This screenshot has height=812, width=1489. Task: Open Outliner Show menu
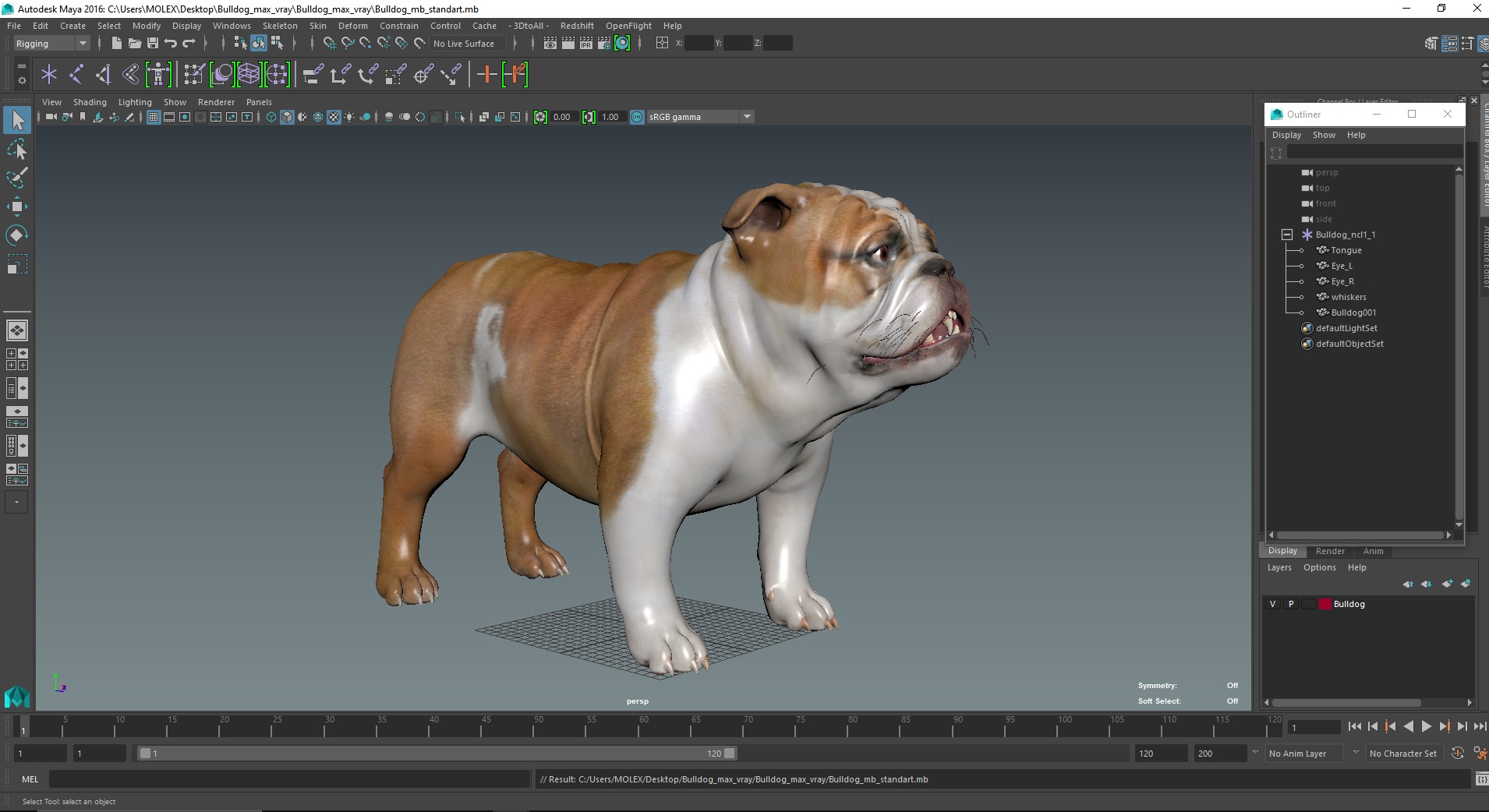1324,135
